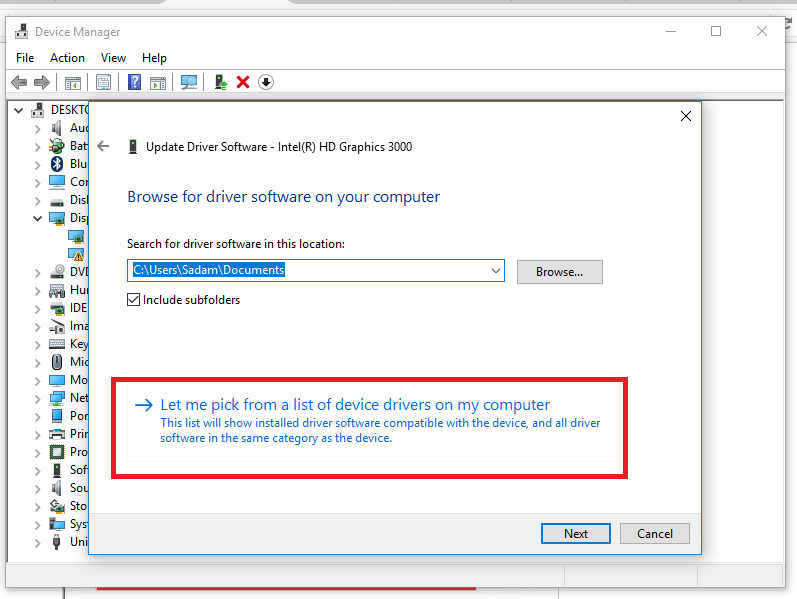Click the Computer monitor icon in device tree

click(x=57, y=182)
